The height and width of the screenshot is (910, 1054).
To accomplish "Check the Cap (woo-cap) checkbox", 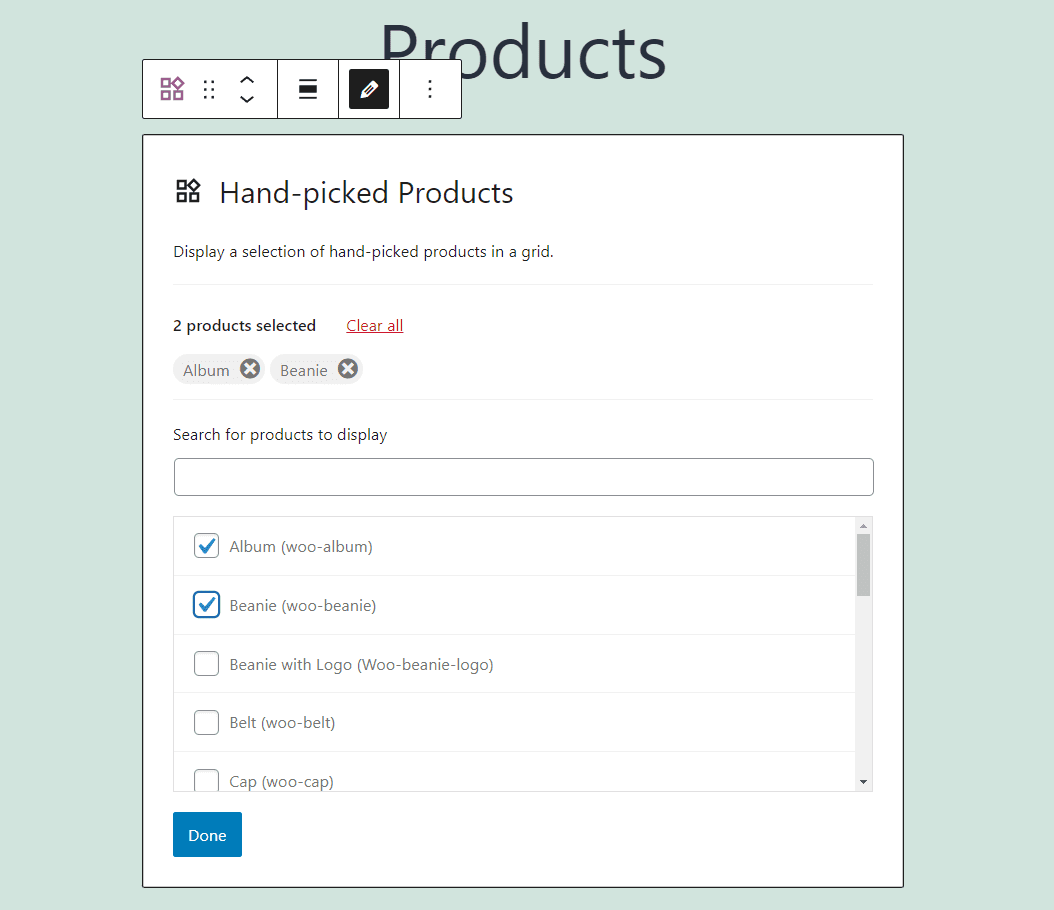I will point(206,779).
